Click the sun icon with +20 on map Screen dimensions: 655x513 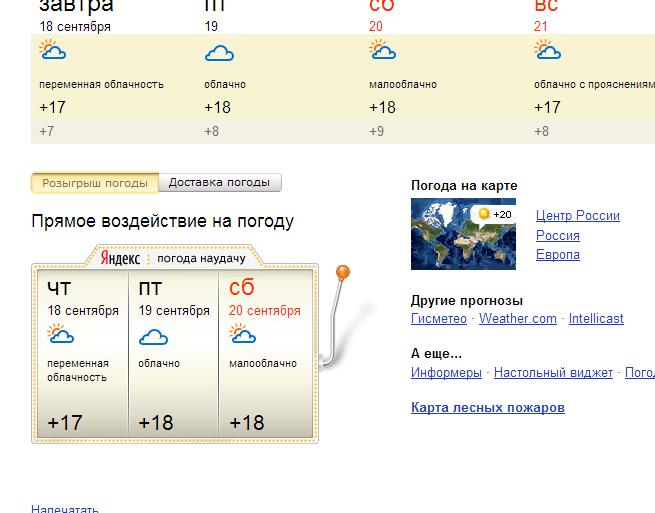[x=484, y=213]
